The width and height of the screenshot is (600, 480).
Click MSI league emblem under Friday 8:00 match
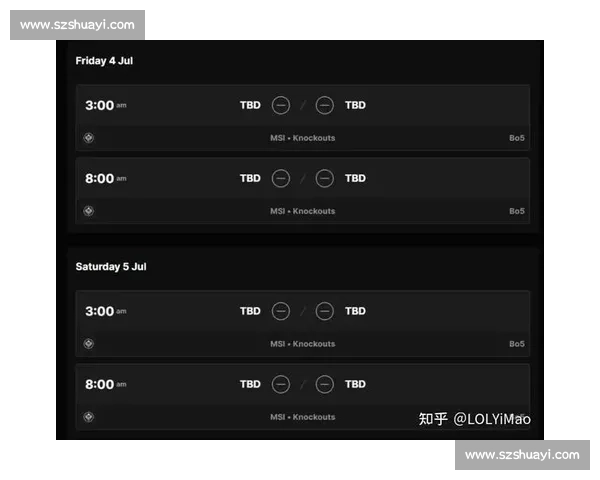(x=89, y=211)
